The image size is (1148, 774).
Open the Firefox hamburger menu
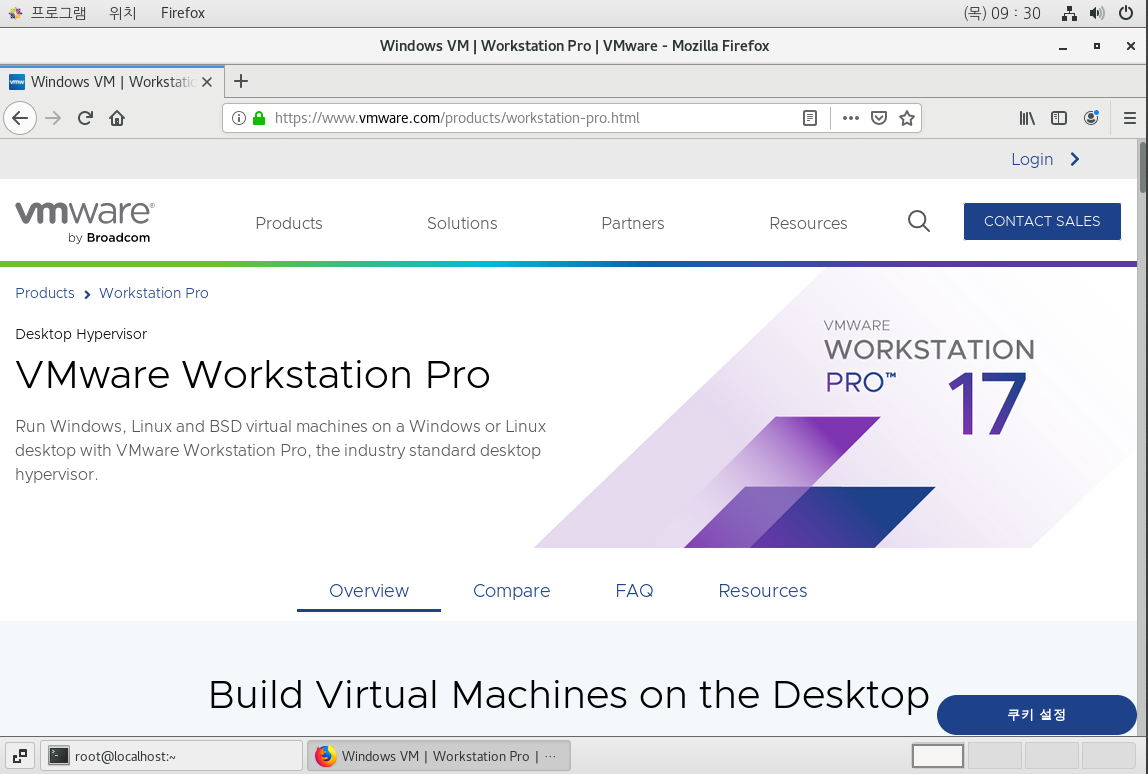pos(1130,118)
